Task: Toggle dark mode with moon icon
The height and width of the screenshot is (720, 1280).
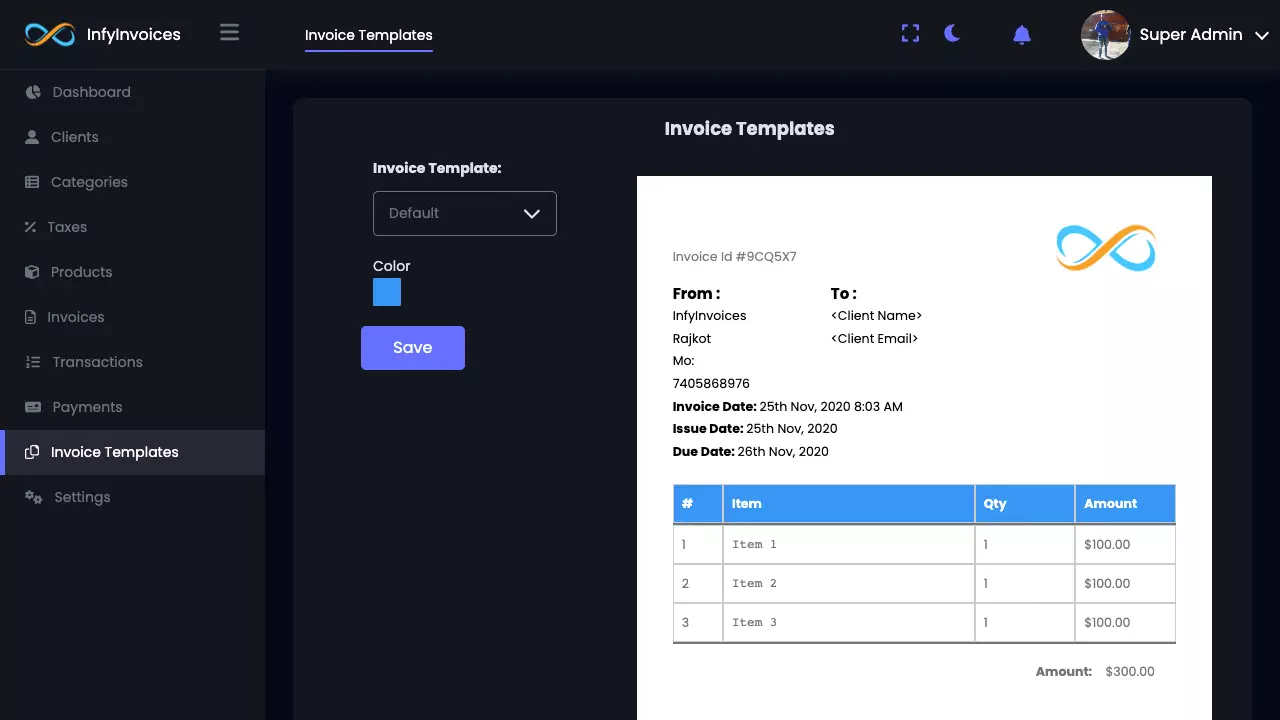Action: click(x=952, y=34)
